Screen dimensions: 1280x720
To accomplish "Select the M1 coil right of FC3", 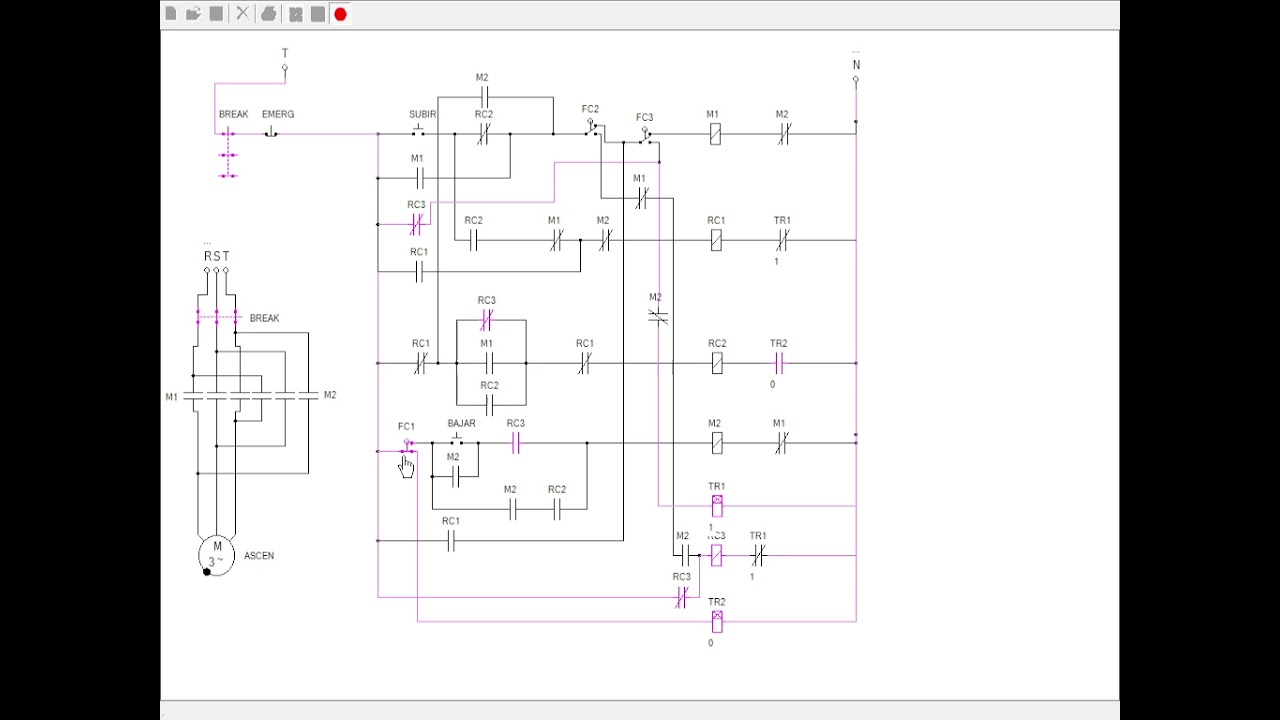I will click(715, 133).
